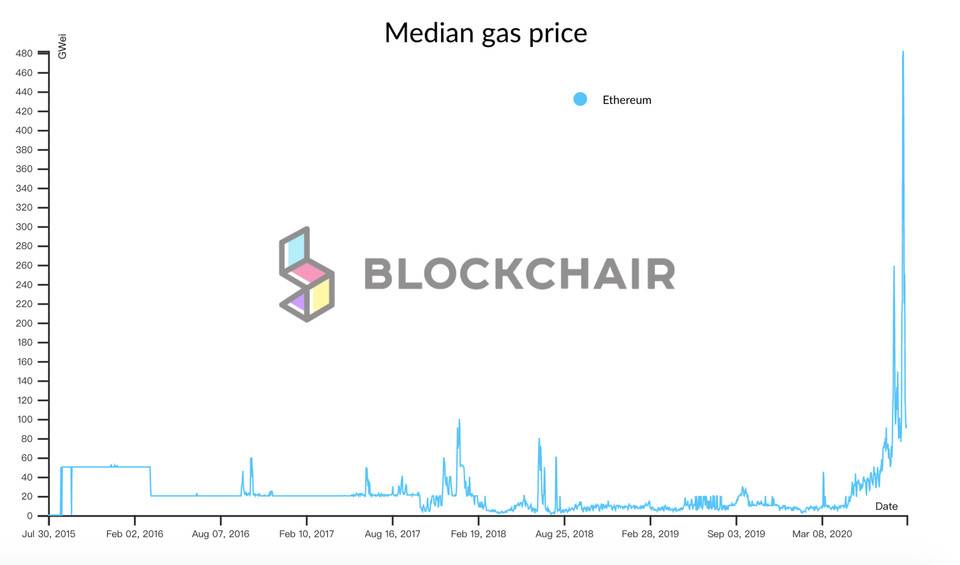Click the Date x-axis label
The image size is (960, 565).
click(886, 506)
